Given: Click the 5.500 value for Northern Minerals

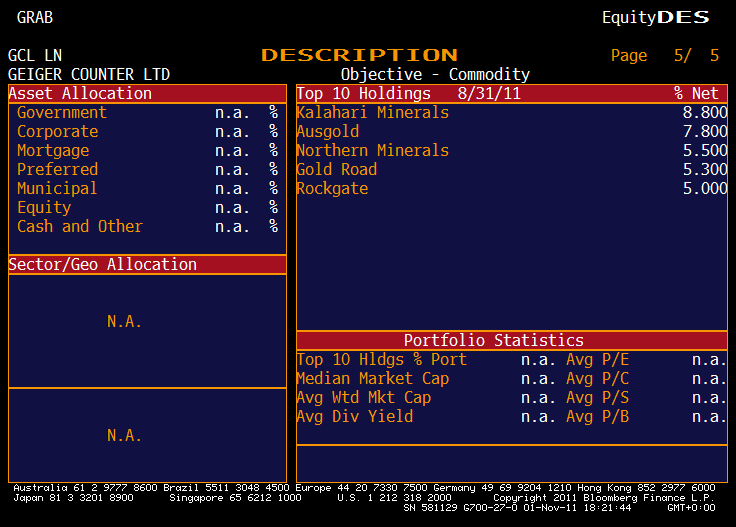Looking at the screenshot, I should coord(705,151).
